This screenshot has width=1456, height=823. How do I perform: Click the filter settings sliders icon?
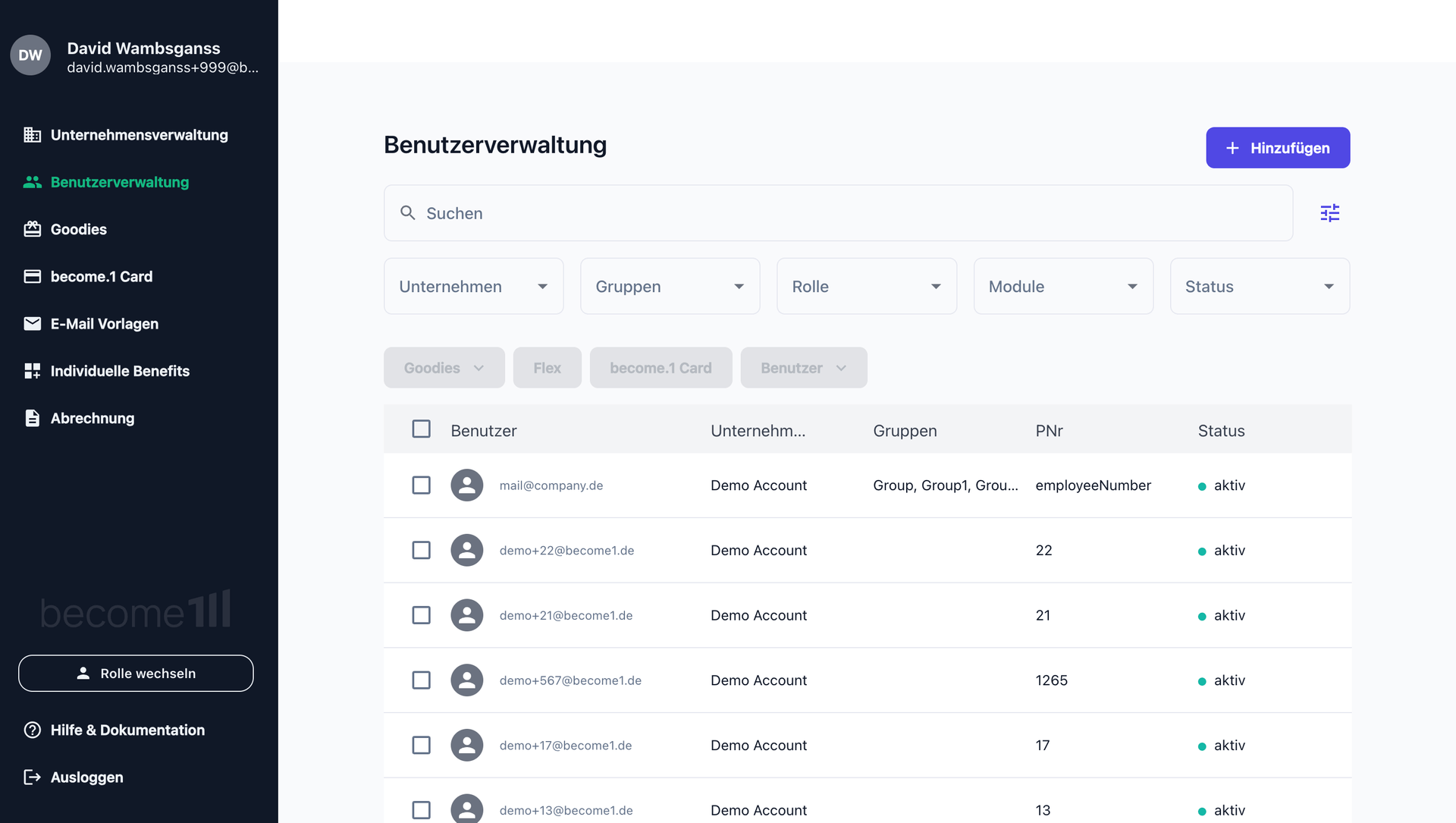(x=1329, y=213)
